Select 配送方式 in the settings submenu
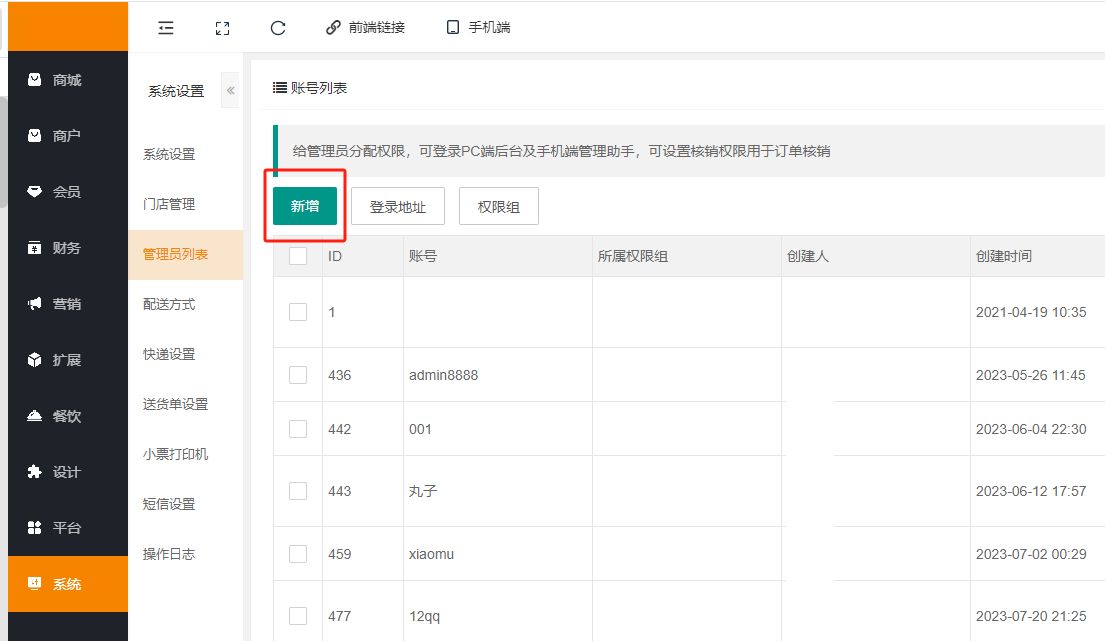1105x641 pixels. (x=169, y=304)
